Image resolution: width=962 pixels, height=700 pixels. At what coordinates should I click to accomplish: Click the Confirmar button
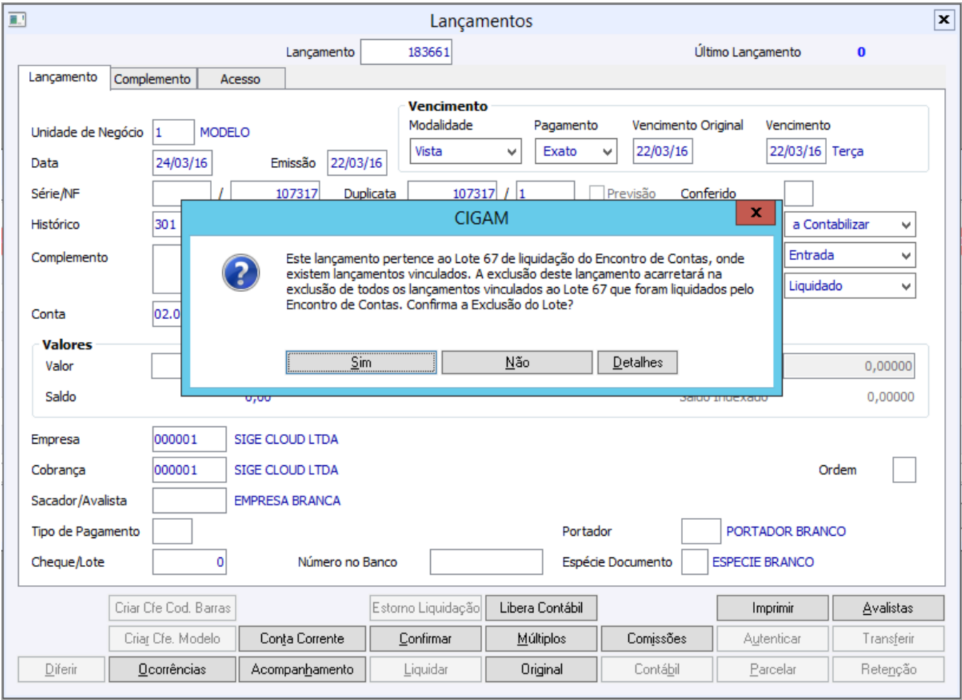(425, 639)
